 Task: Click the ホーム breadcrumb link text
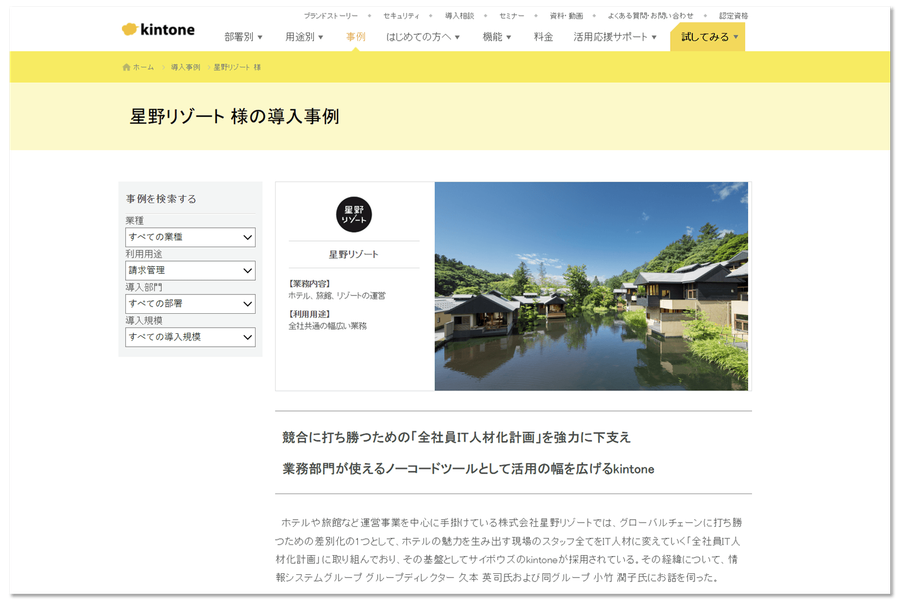[143, 67]
